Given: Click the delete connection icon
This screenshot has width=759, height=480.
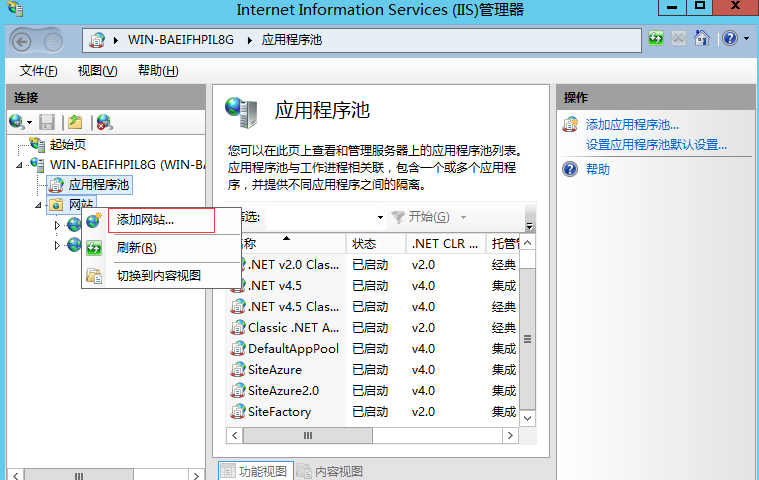Looking at the screenshot, I should 103,122.
